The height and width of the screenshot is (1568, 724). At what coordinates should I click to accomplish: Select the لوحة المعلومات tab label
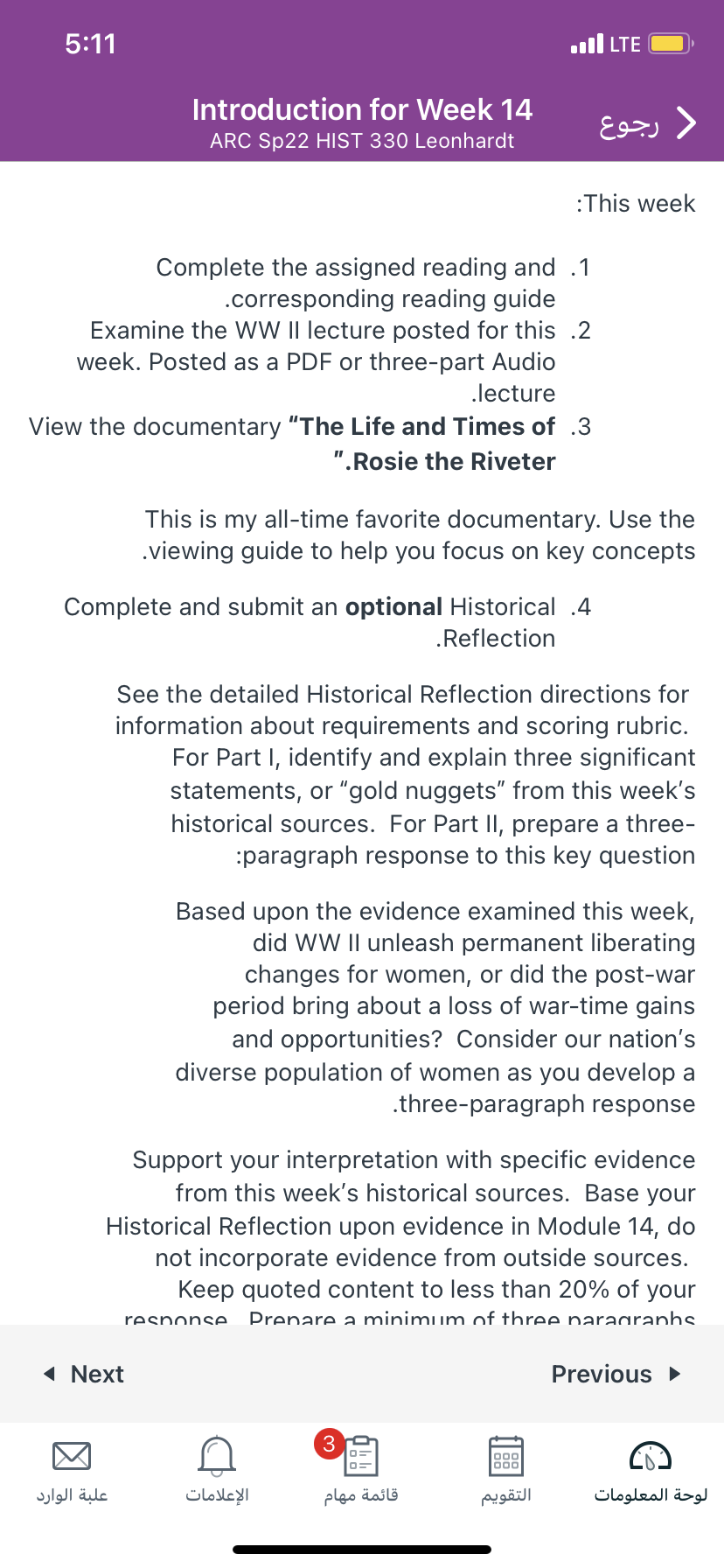coord(651,1494)
